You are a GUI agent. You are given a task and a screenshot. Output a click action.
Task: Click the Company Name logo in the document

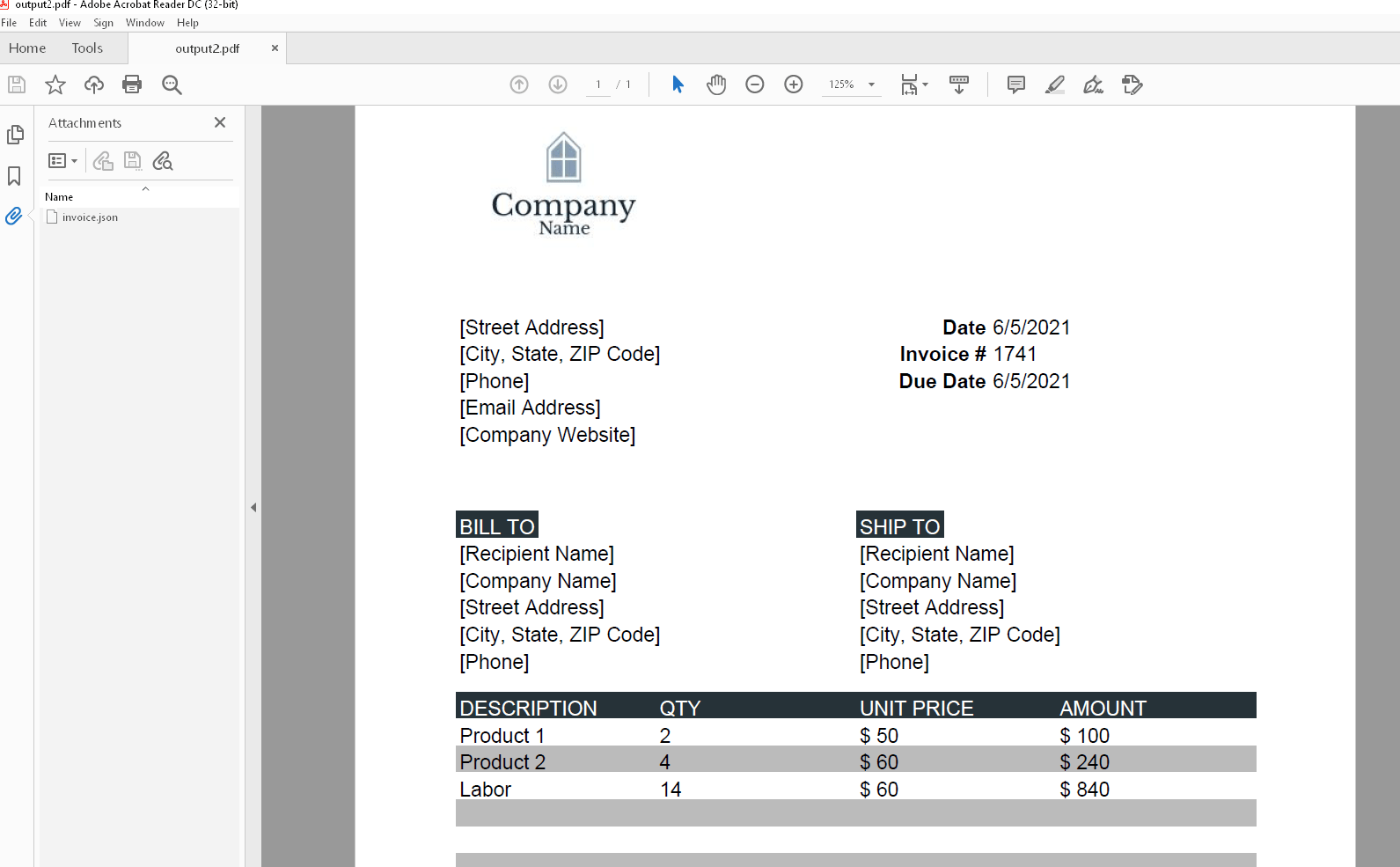coord(563,184)
